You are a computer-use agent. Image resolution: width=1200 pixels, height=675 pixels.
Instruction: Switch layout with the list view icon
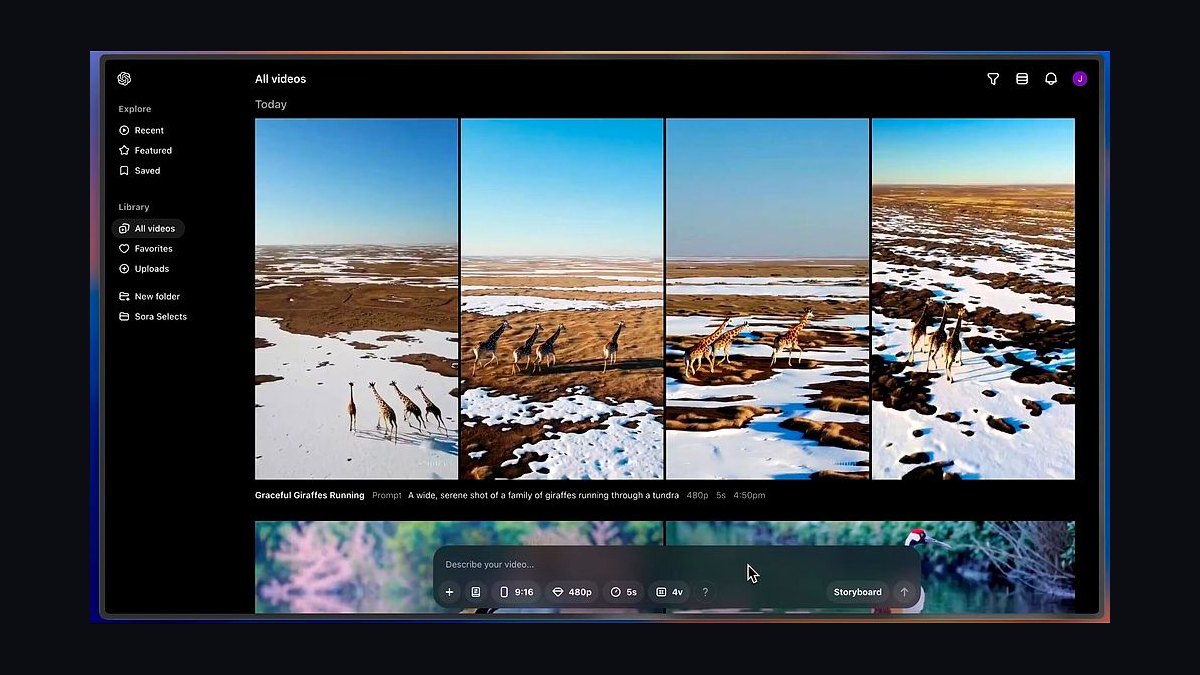1022,79
